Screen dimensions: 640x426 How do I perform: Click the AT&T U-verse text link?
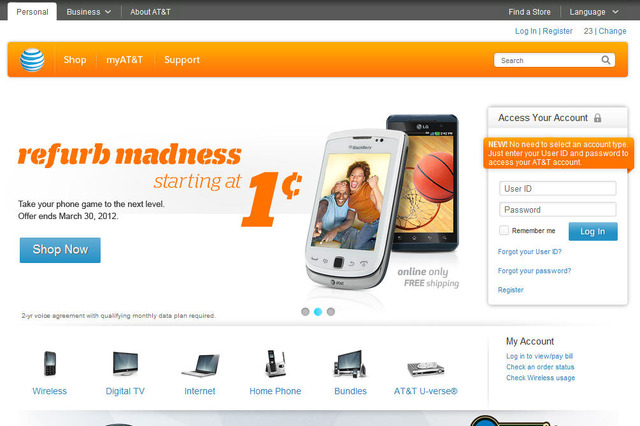point(425,391)
